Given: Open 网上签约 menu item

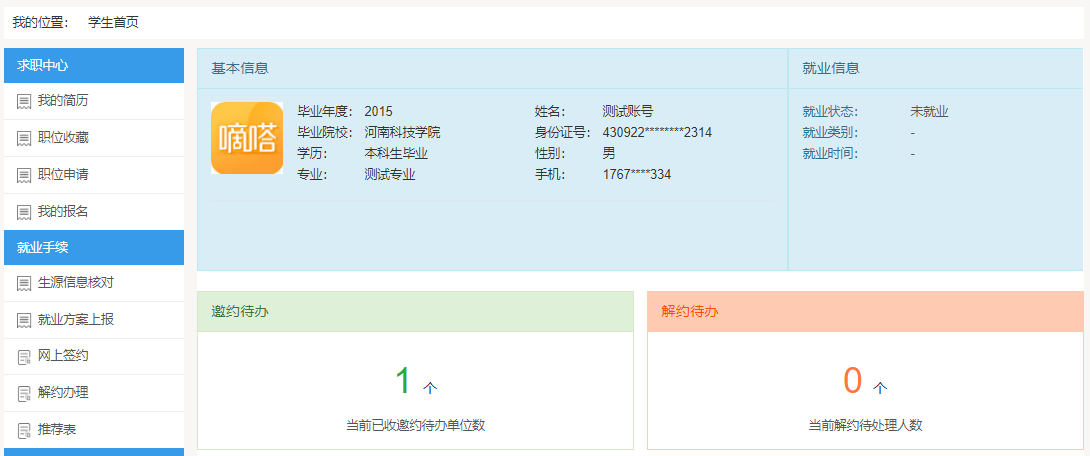Looking at the screenshot, I should pos(64,356).
